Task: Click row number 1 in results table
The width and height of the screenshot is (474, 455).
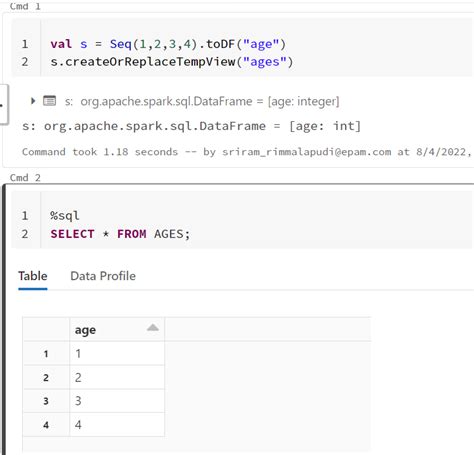Action: tap(46, 354)
